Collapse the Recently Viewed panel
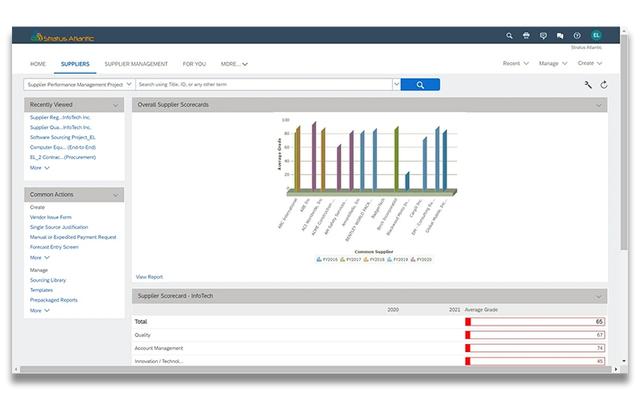 click(x=116, y=104)
